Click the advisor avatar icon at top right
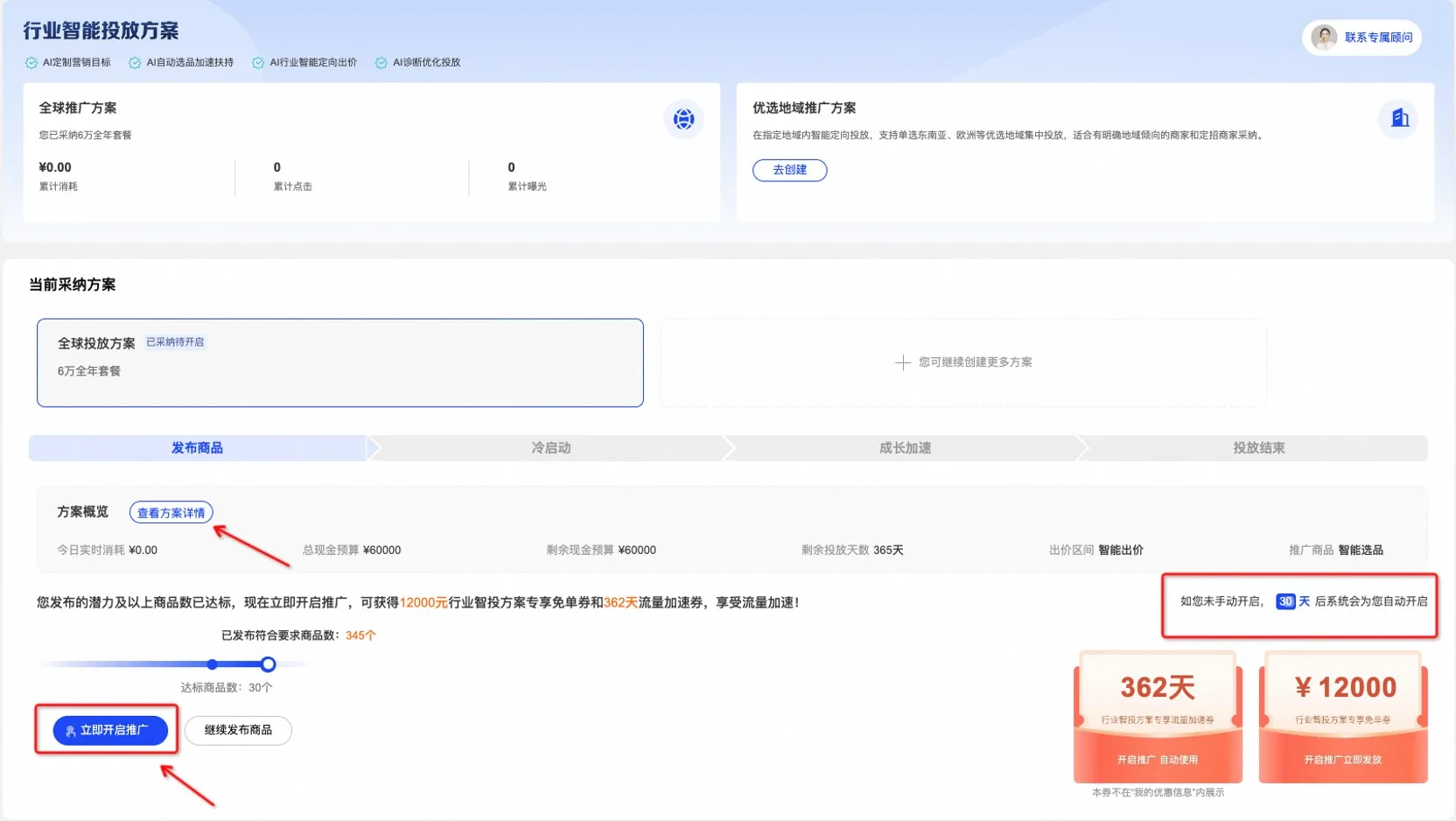The height and width of the screenshot is (821, 1456). 1323,38
